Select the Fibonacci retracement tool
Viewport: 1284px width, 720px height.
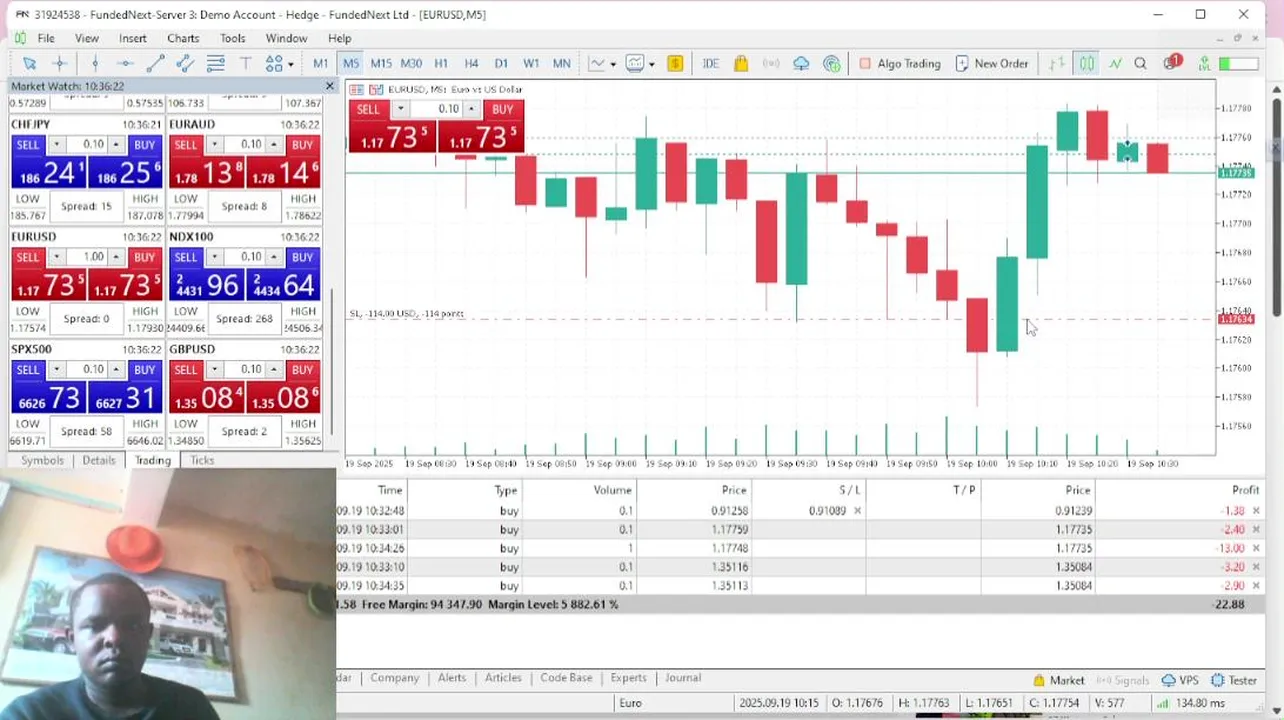point(215,63)
